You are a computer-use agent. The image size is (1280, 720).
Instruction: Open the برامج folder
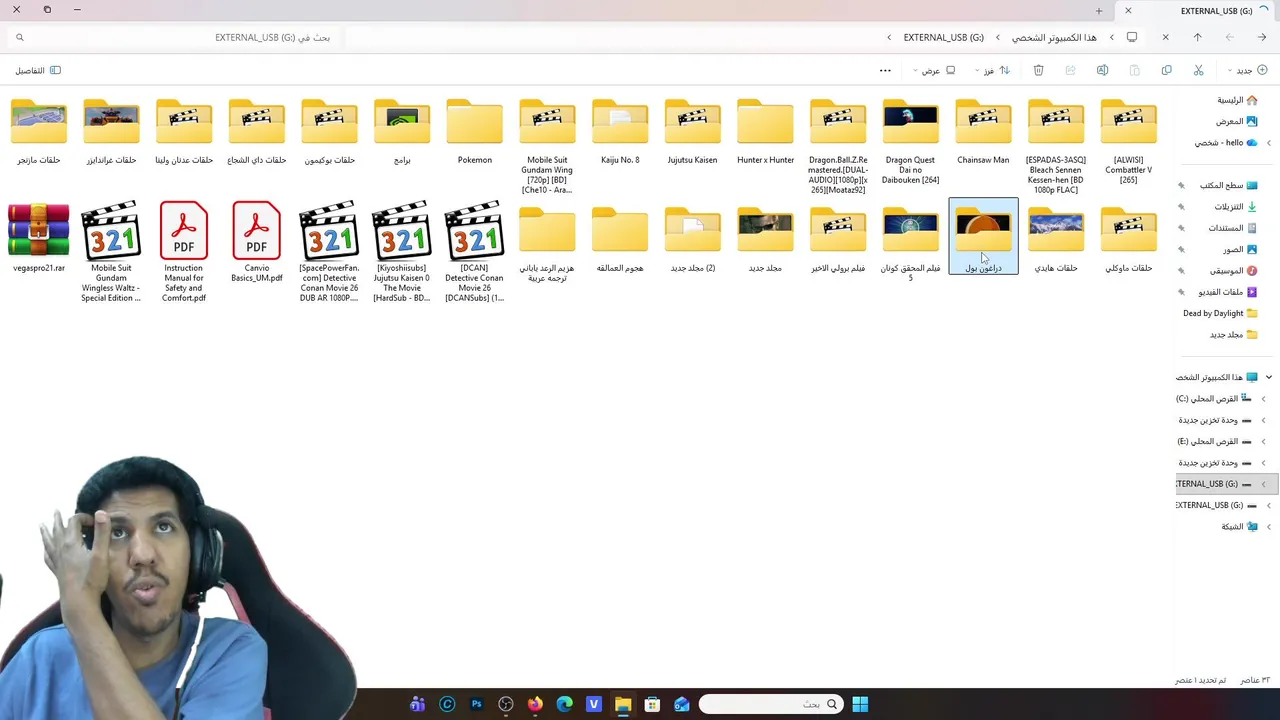tap(402, 132)
